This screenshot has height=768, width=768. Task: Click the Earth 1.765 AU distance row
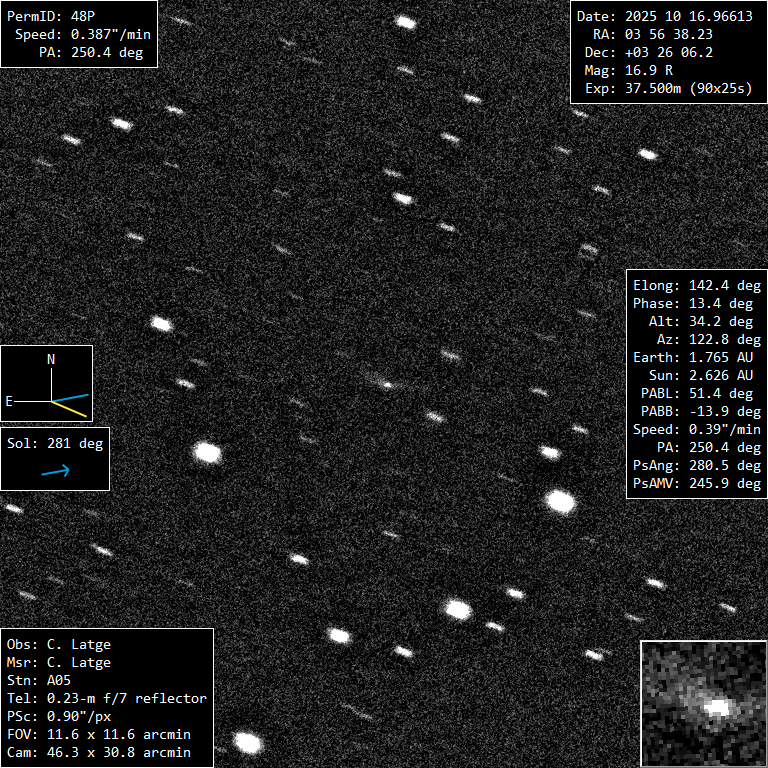point(696,357)
